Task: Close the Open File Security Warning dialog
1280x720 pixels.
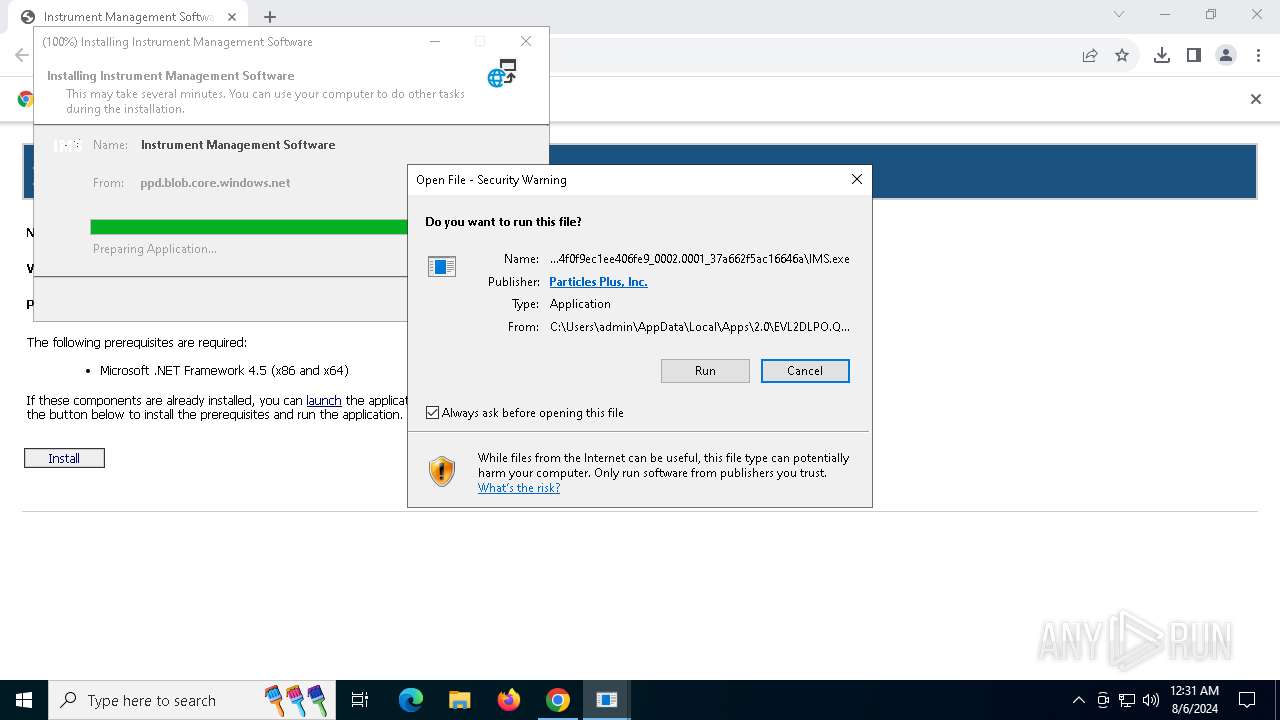Action: pyautogui.click(x=856, y=179)
